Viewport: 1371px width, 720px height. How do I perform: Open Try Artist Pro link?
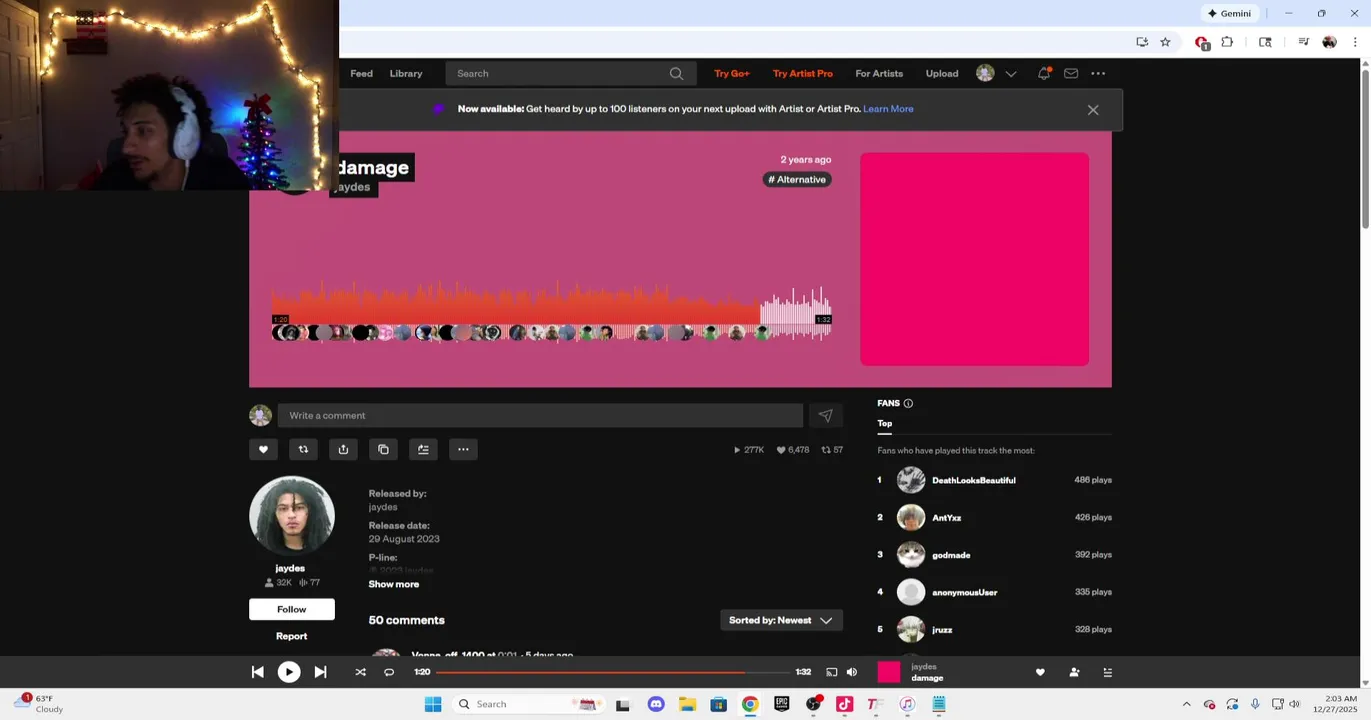pyautogui.click(x=802, y=73)
